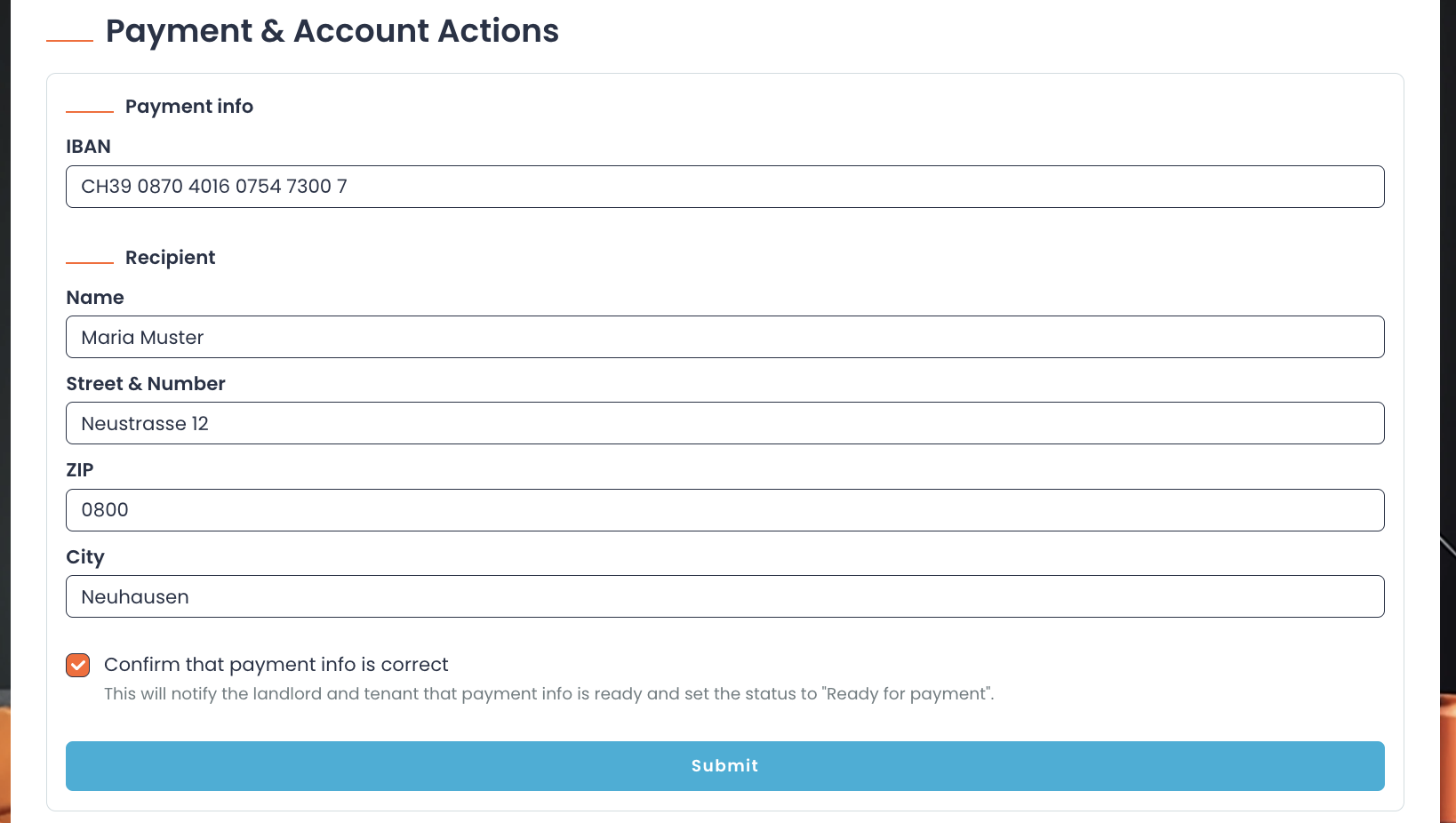Click the IBAN input field
The height and width of the screenshot is (823, 1456).
[724, 187]
